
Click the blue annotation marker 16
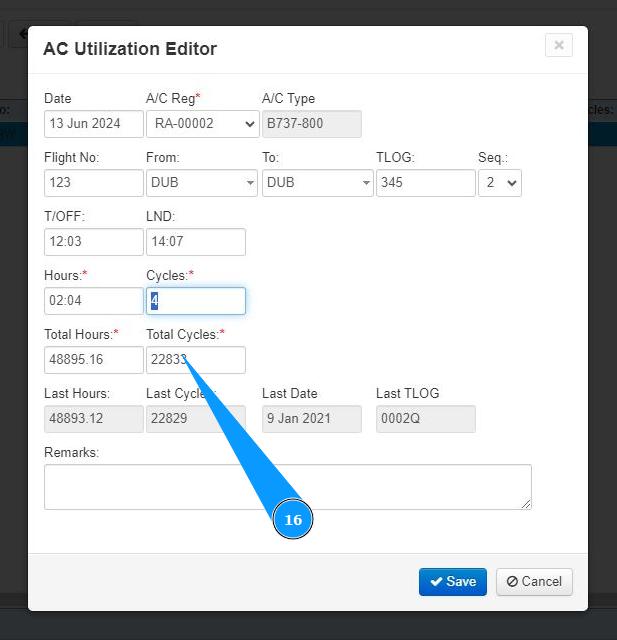click(293, 520)
